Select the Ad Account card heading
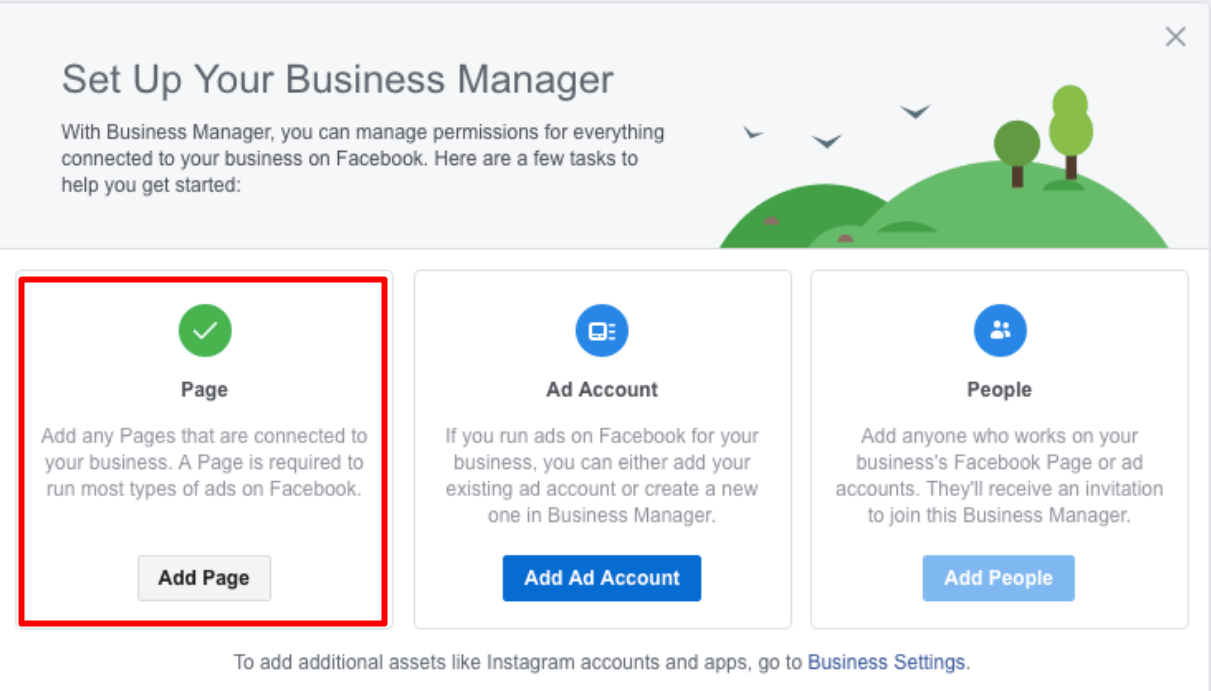 pyautogui.click(x=602, y=390)
